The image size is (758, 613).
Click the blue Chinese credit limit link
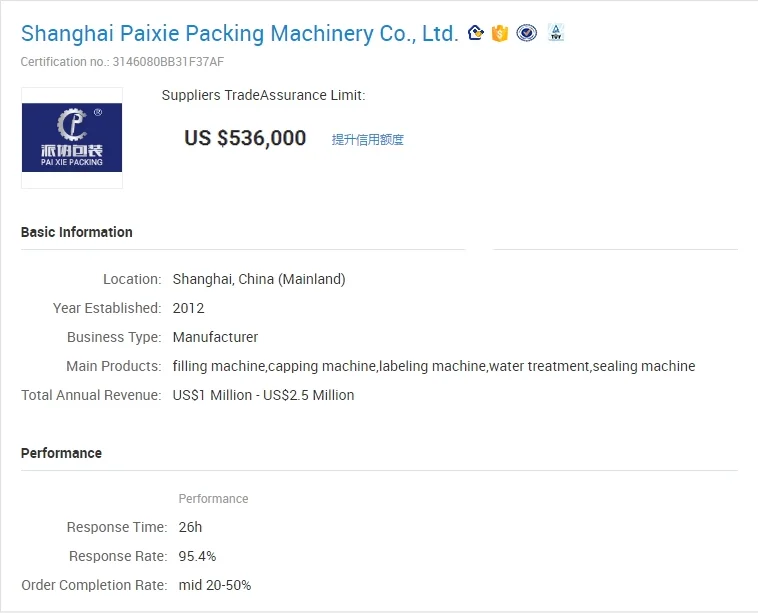pyautogui.click(x=368, y=140)
